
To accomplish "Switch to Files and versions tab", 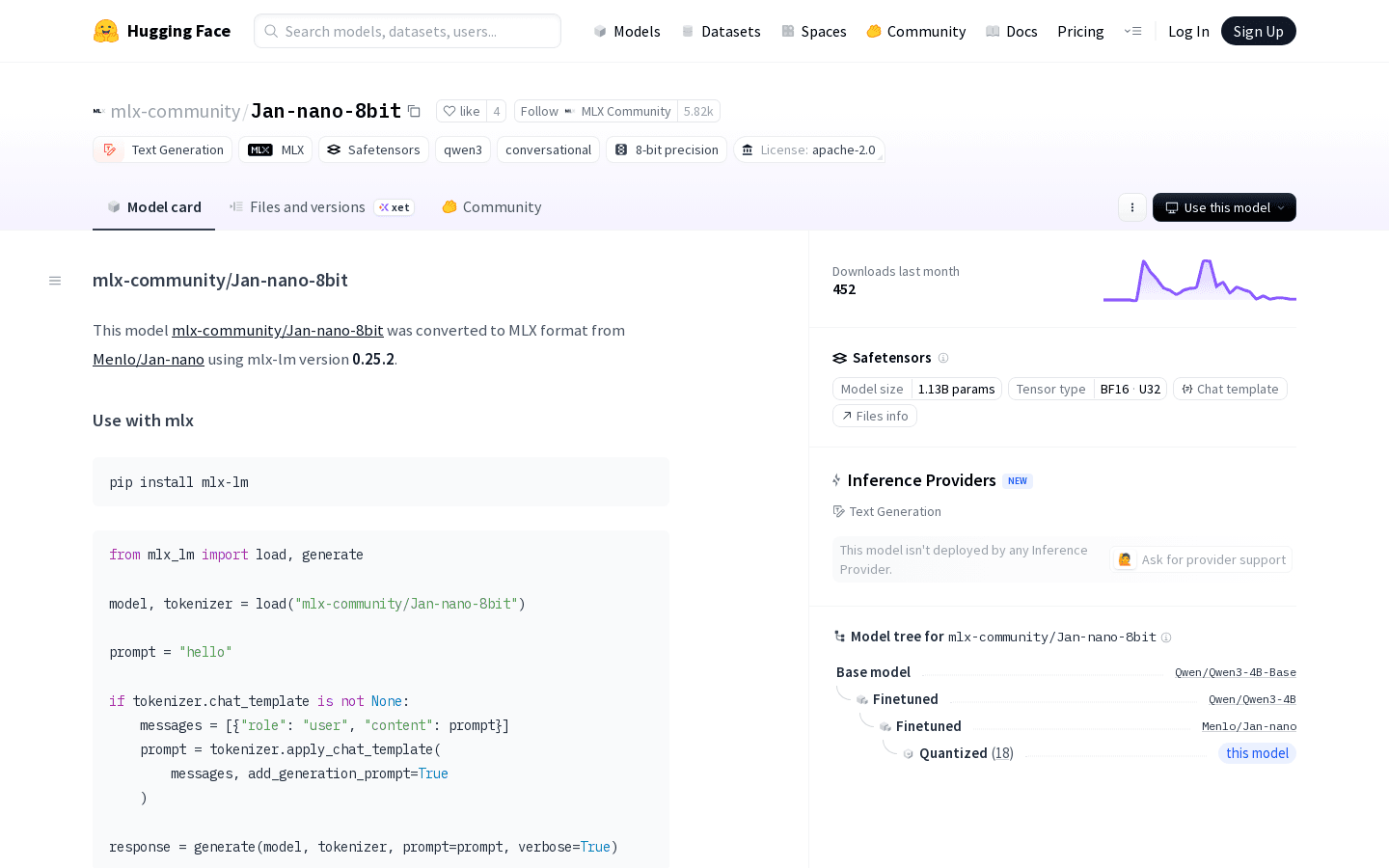I will [x=307, y=207].
